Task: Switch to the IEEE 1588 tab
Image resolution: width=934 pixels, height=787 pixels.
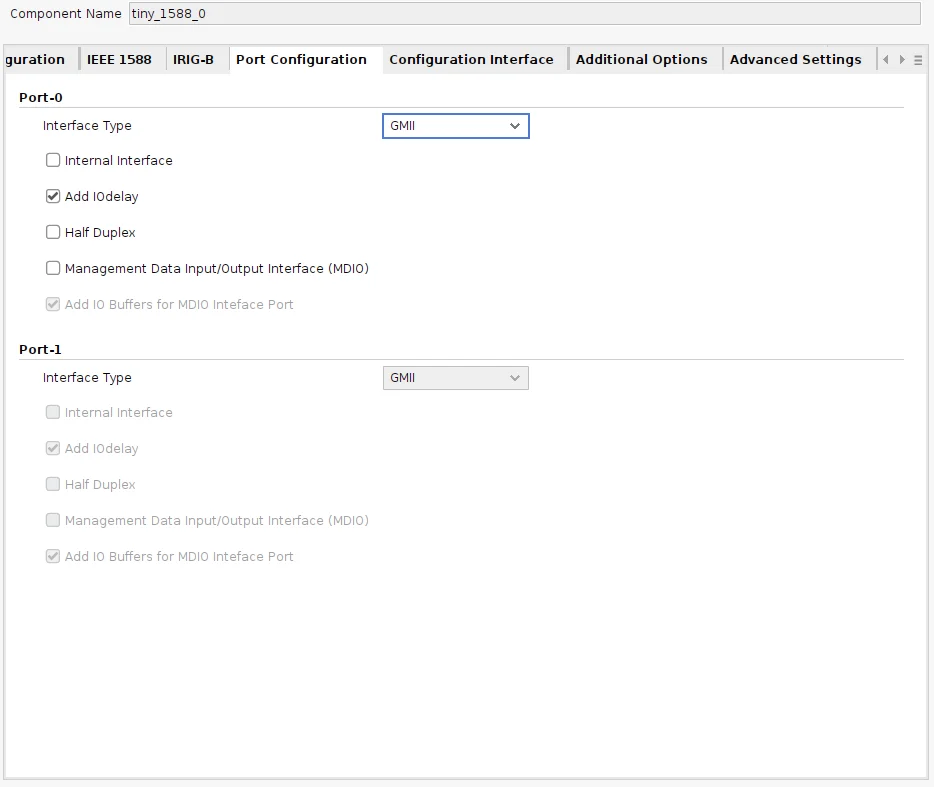Action: (x=119, y=60)
